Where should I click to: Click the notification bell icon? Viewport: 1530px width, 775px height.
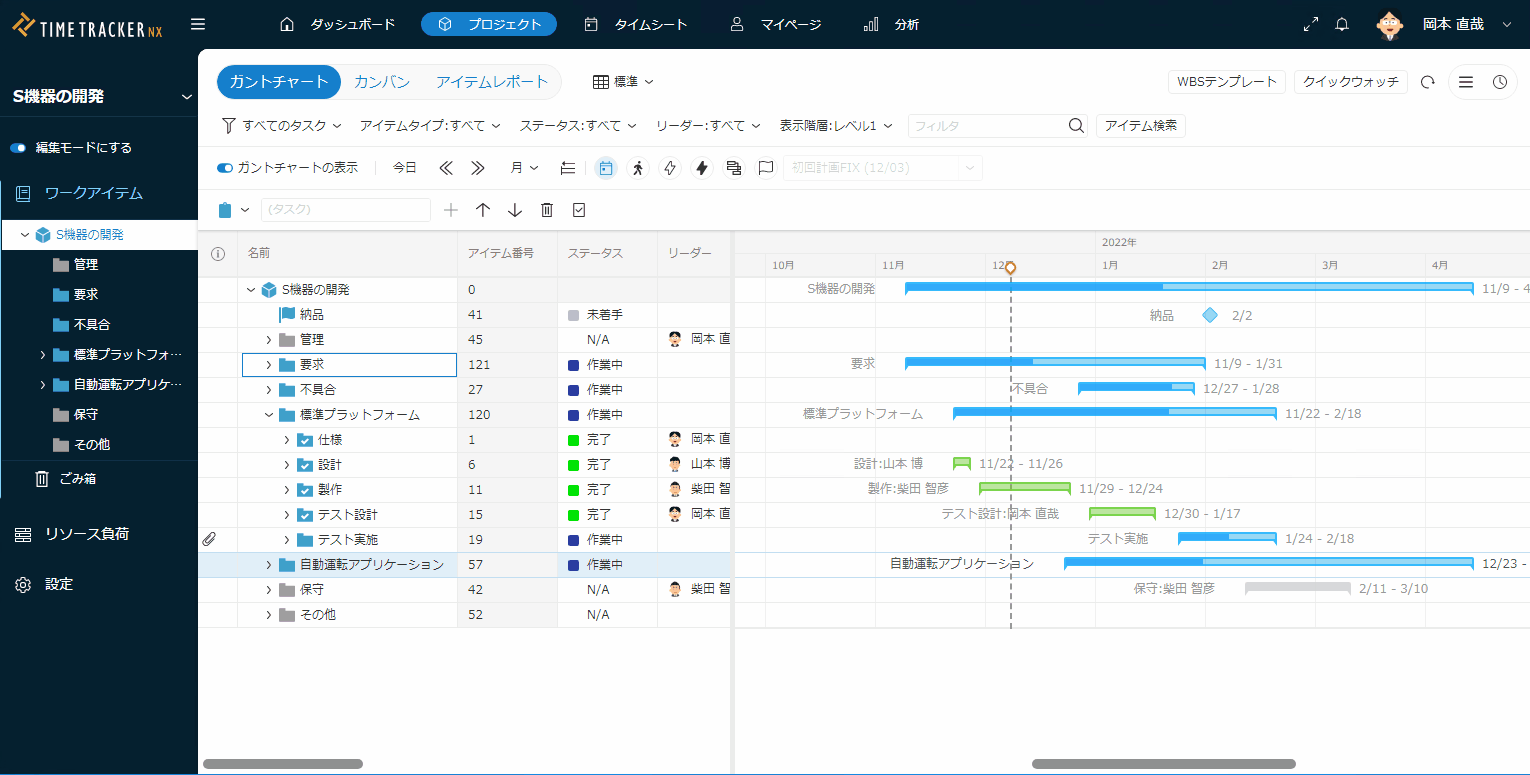[1342, 24]
